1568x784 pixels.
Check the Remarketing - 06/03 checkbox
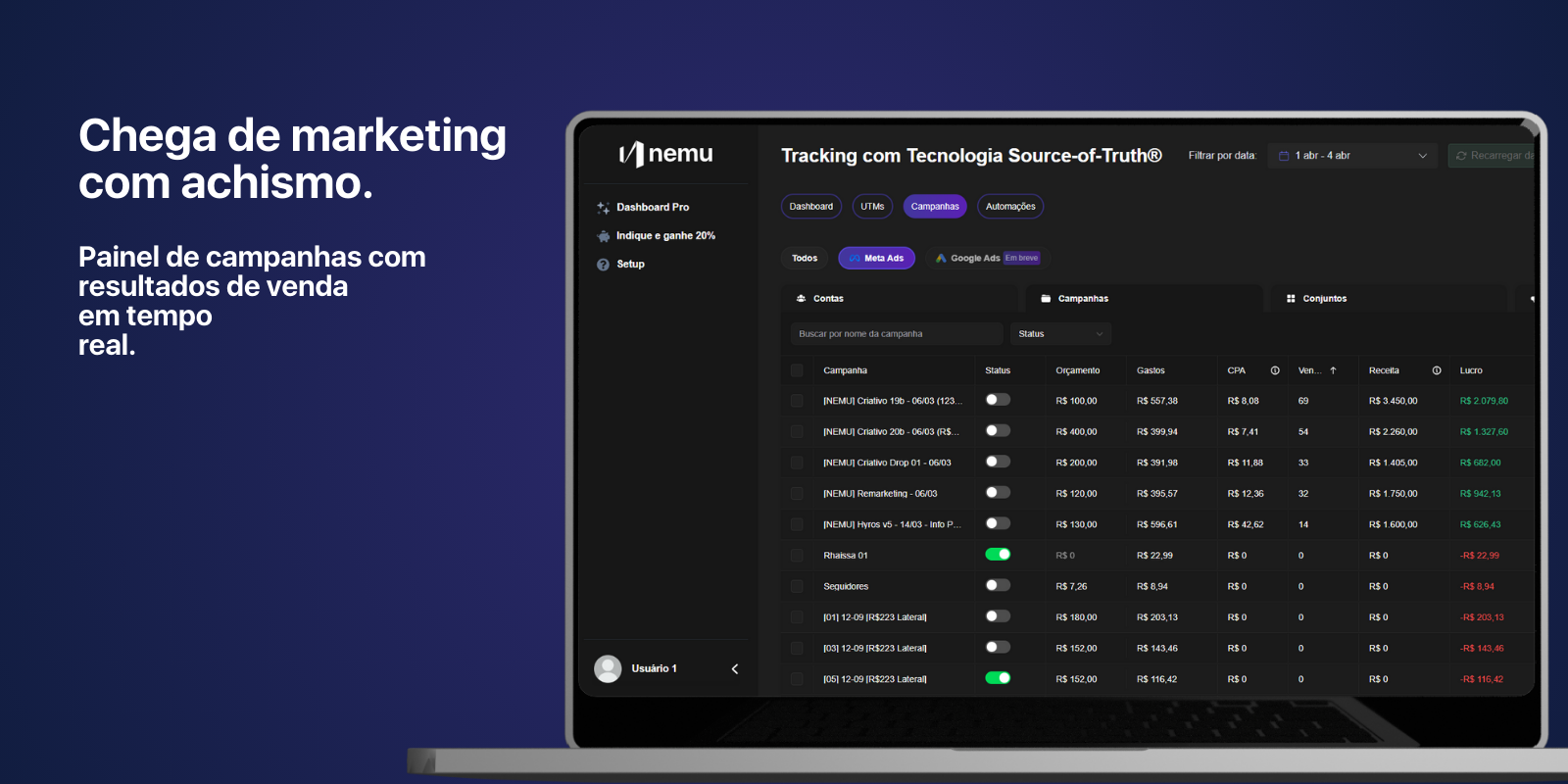(x=797, y=494)
